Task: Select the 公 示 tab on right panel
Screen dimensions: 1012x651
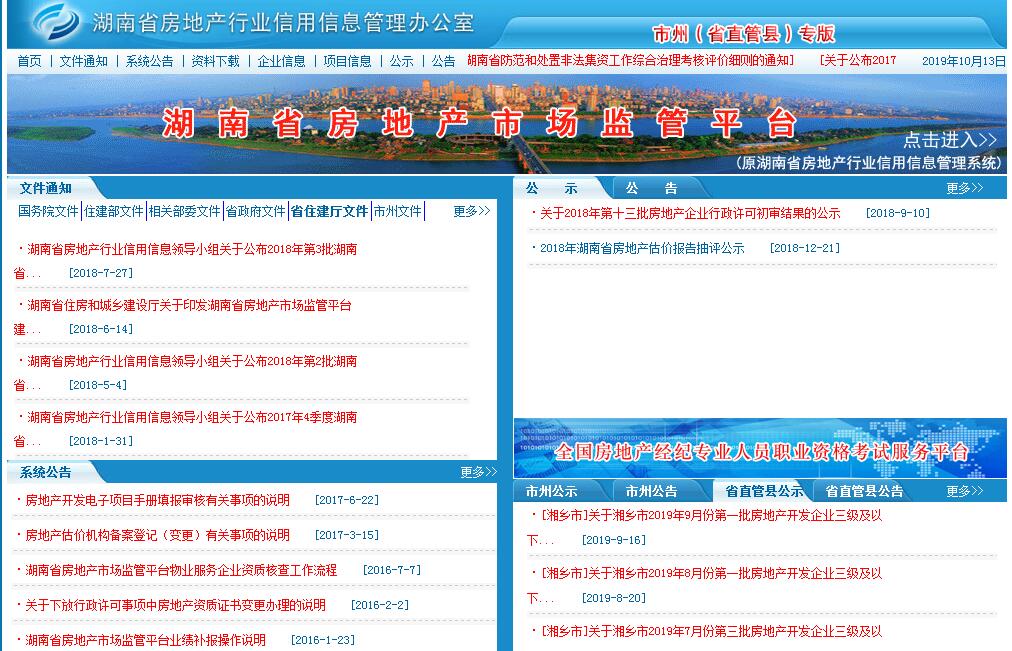Action: (x=552, y=188)
